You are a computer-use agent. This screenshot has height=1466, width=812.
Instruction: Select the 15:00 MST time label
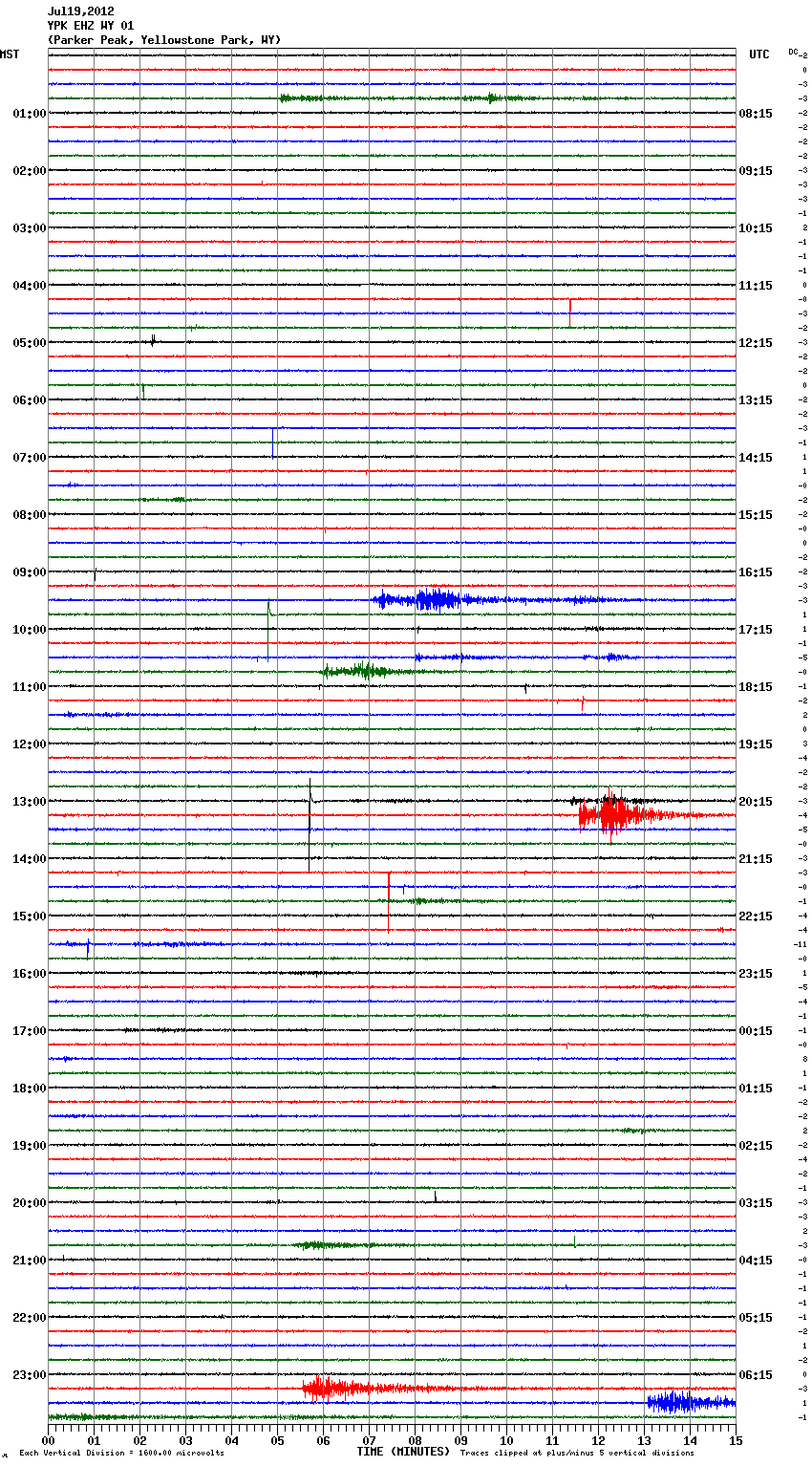(x=29, y=916)
